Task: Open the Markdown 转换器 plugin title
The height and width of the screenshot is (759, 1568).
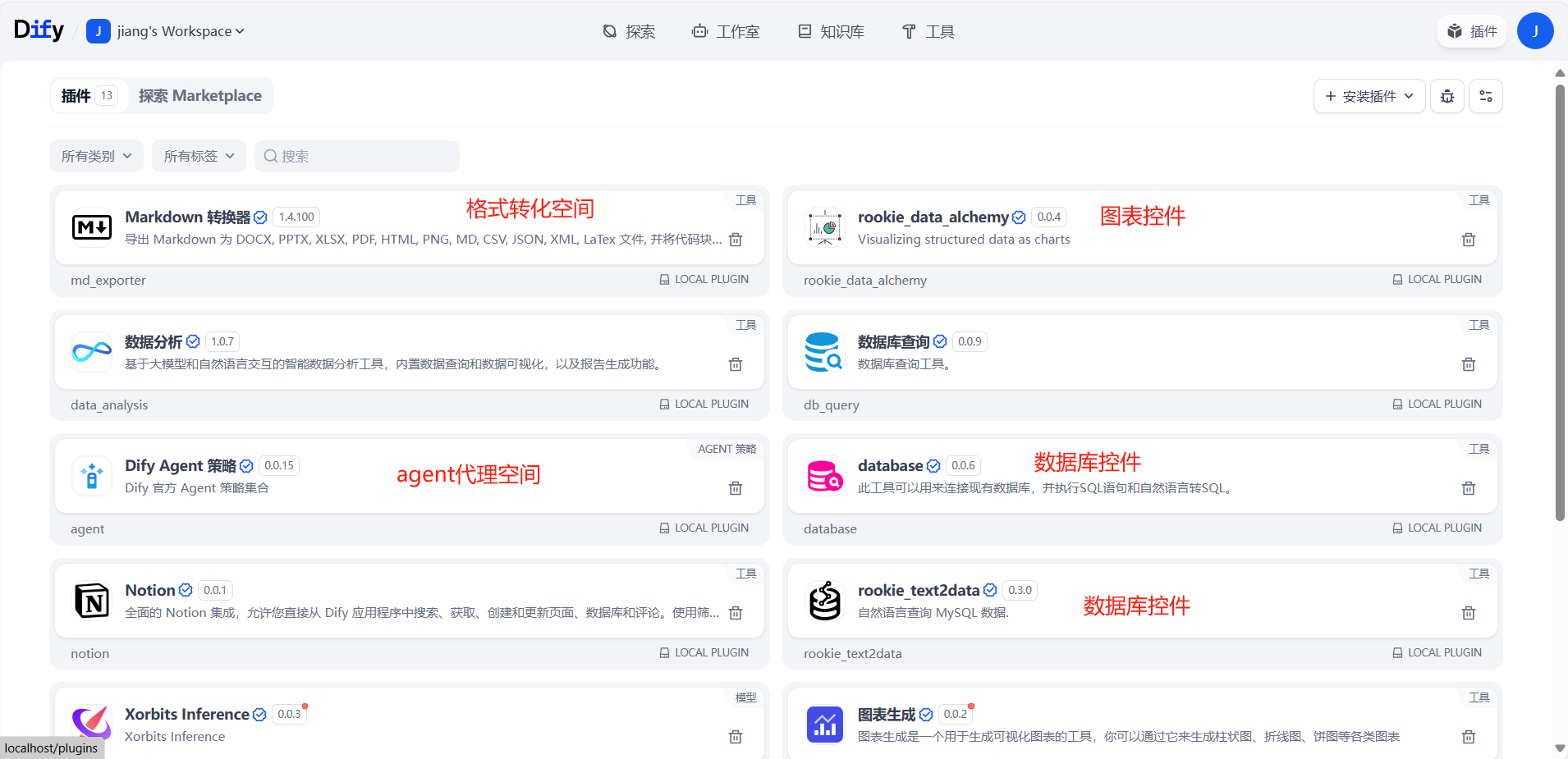Action: point(187,217)
